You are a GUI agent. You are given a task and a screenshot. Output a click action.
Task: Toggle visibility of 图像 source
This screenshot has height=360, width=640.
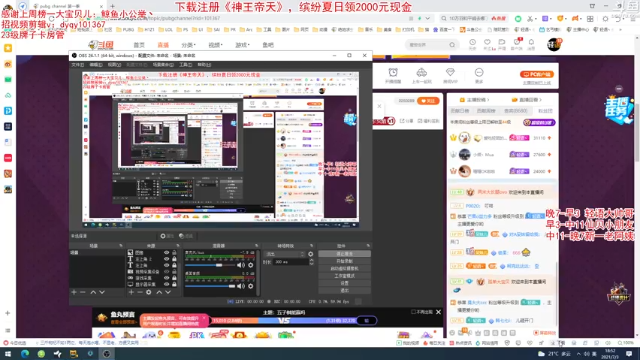click(166, 253)
